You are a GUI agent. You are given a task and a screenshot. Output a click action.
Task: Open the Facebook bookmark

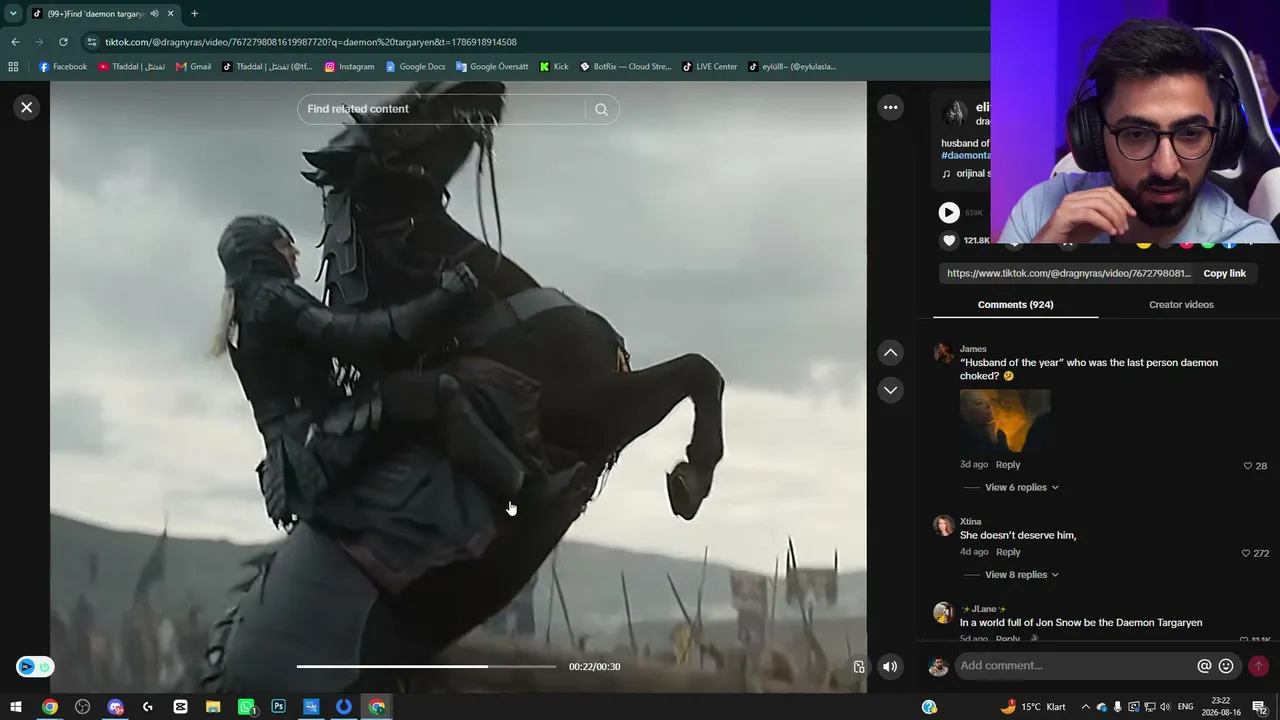click(x=63, y=67)
